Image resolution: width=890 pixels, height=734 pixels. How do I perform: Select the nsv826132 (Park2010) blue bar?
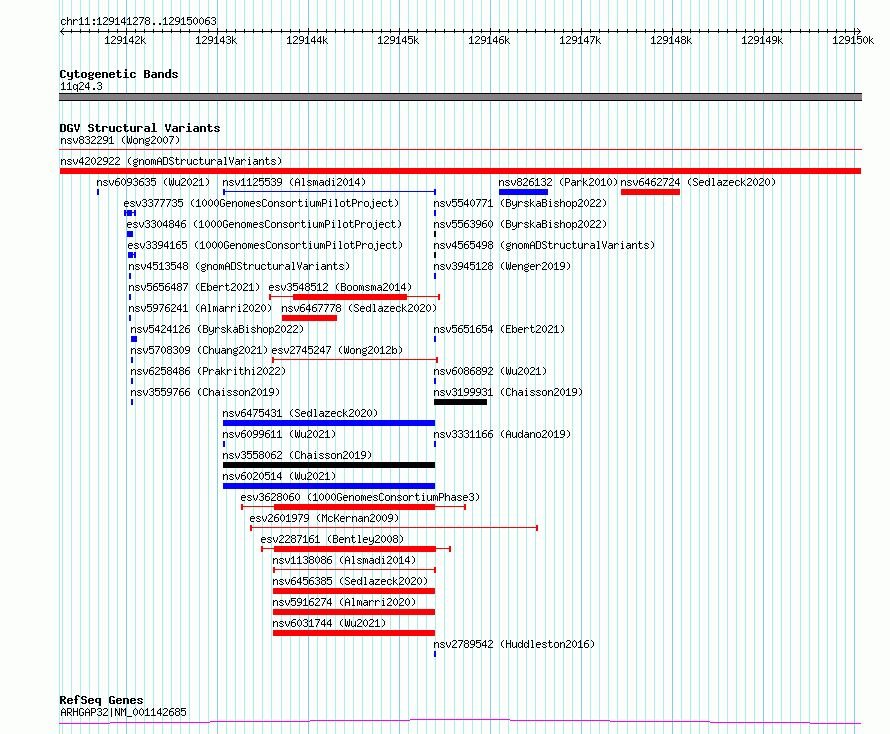523,192
